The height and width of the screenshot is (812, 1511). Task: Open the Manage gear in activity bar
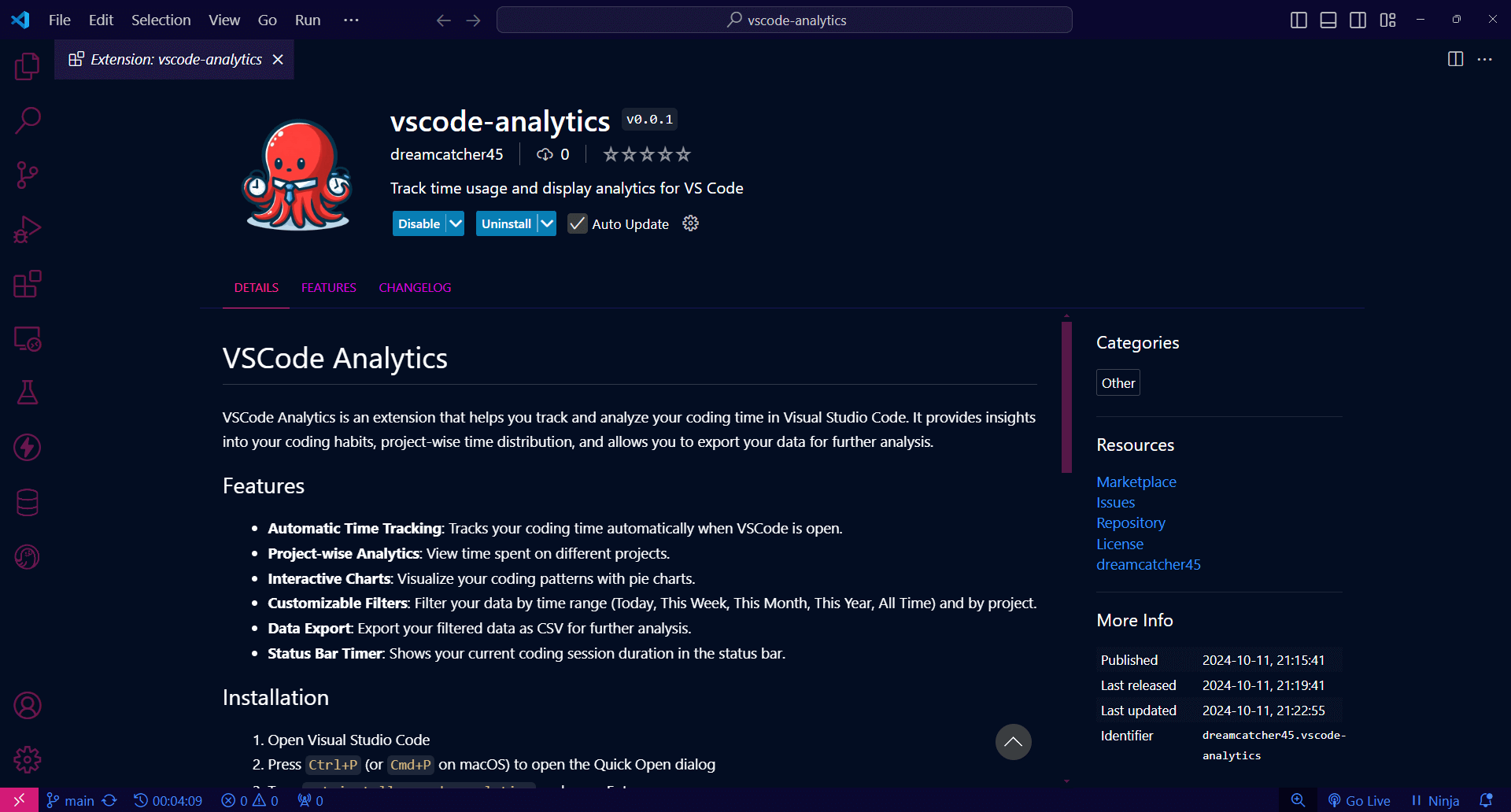tap(28, 760)
